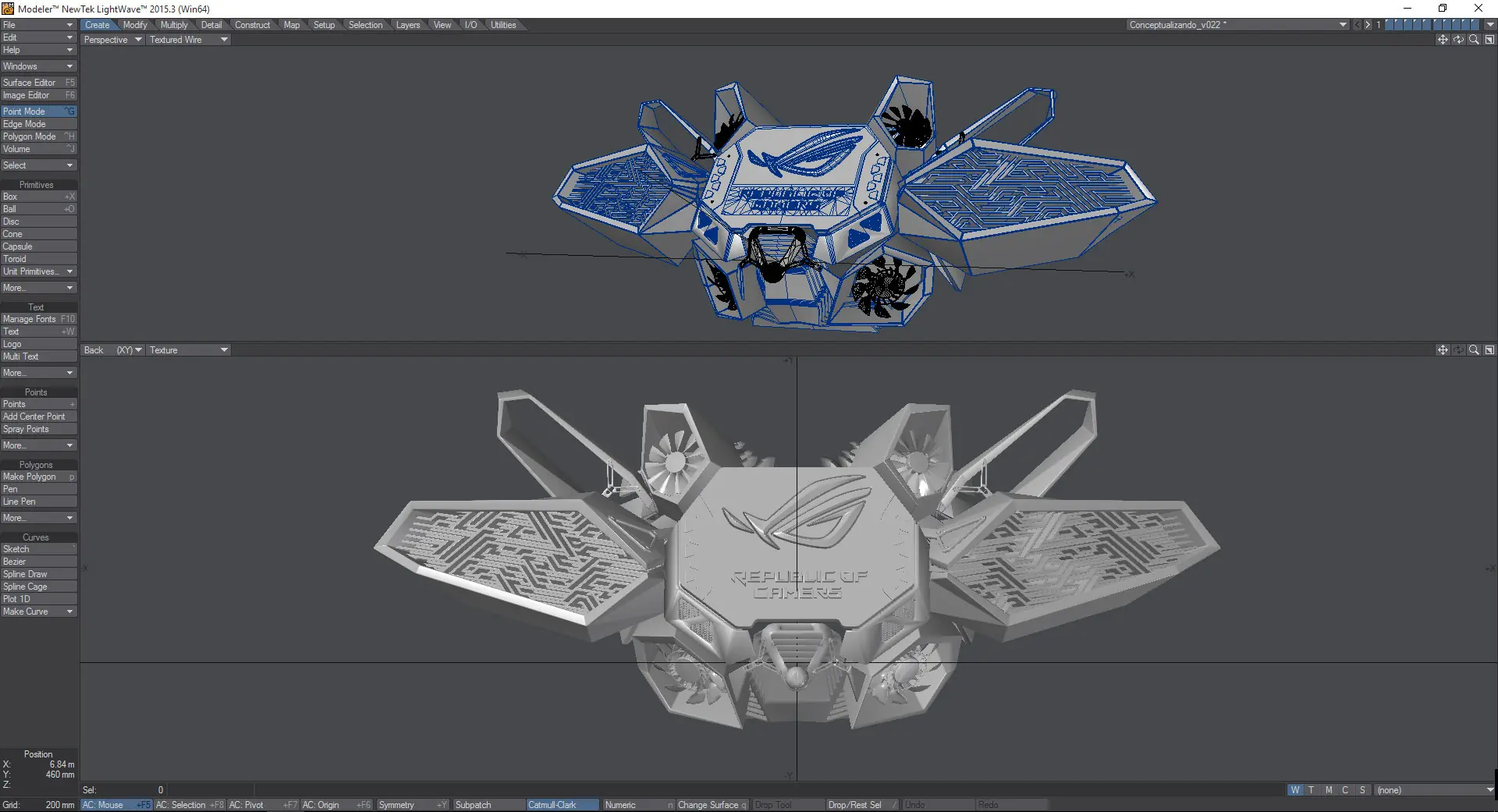This screenshot has width=1498, height=812.
Task: Set Action Center to Mouse
Action: tap(116, 805)
